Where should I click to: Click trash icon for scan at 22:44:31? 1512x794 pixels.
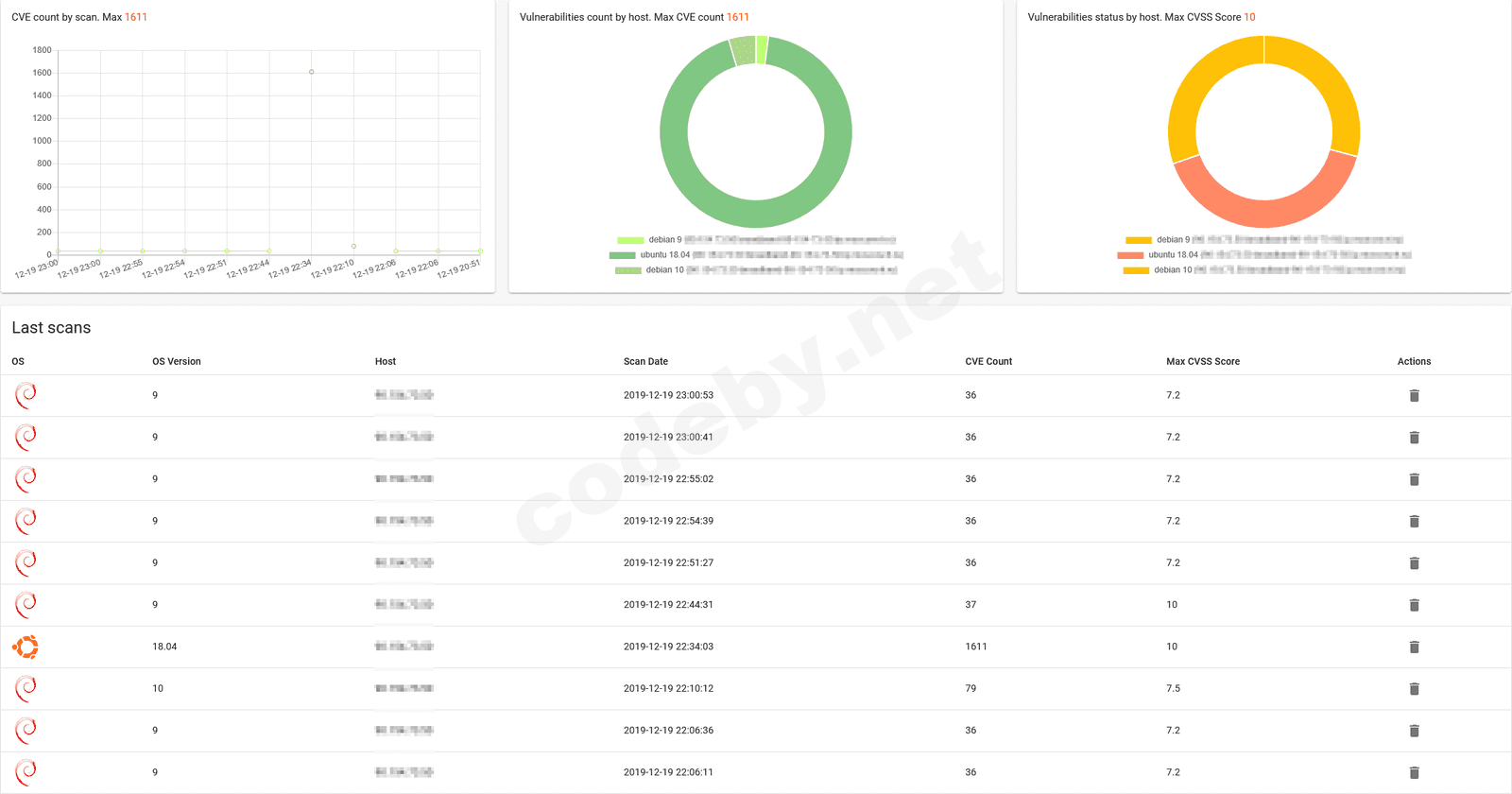point(1414,605)
